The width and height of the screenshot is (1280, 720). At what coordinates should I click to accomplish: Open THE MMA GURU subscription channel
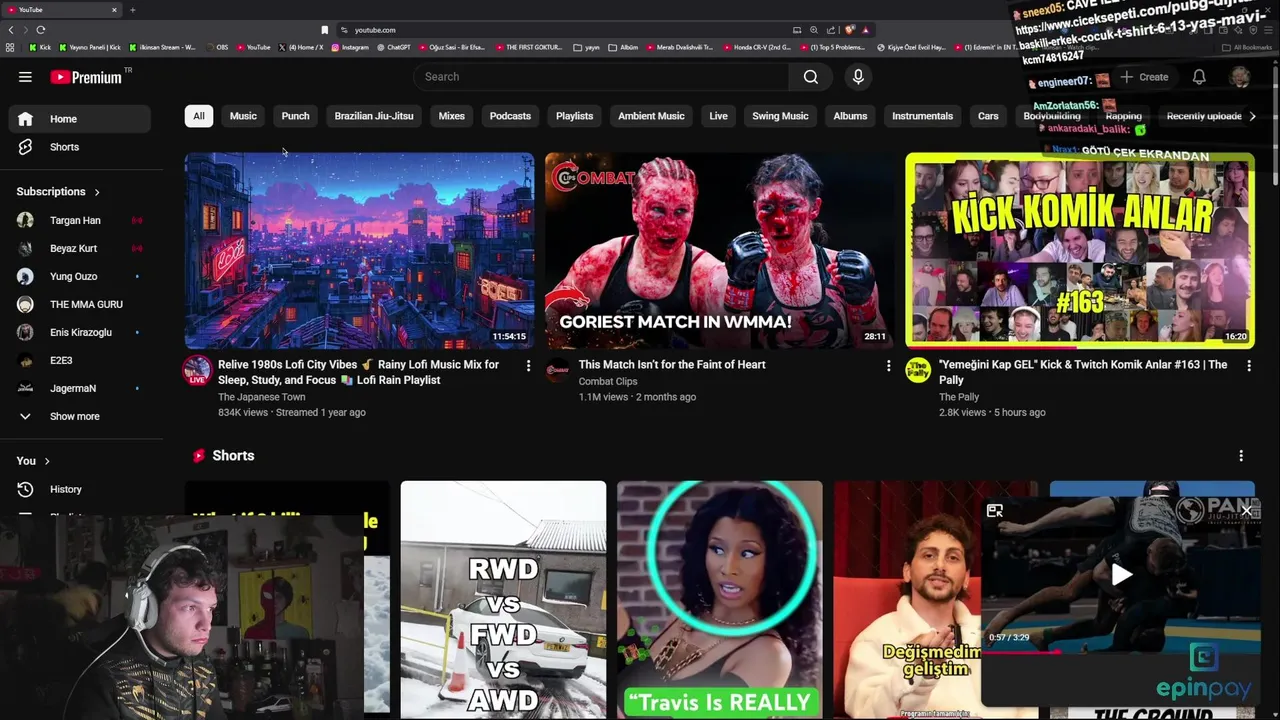[80, 305]
